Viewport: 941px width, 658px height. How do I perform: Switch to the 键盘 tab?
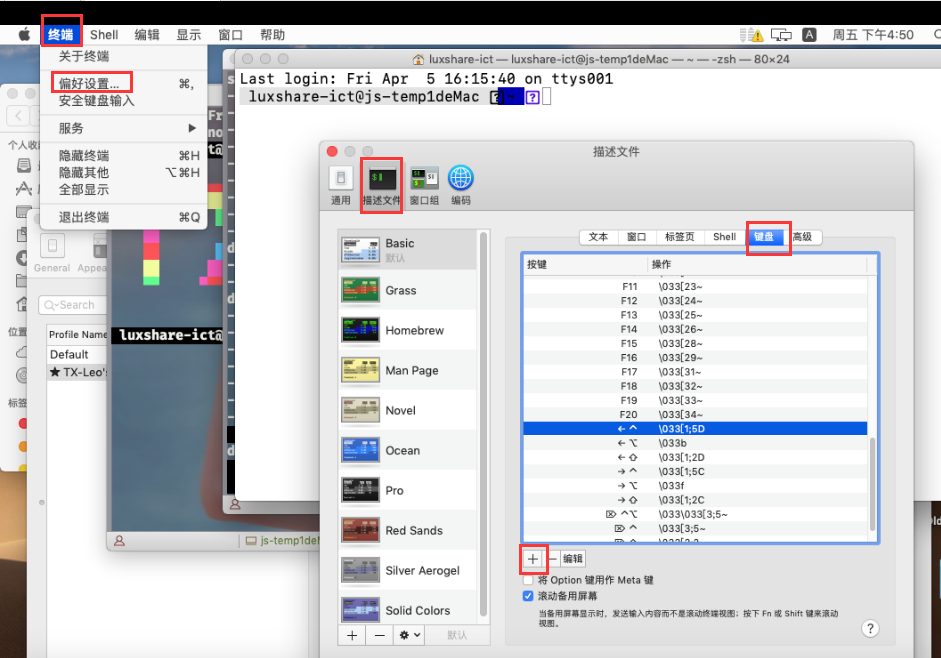tap(765, 237)
